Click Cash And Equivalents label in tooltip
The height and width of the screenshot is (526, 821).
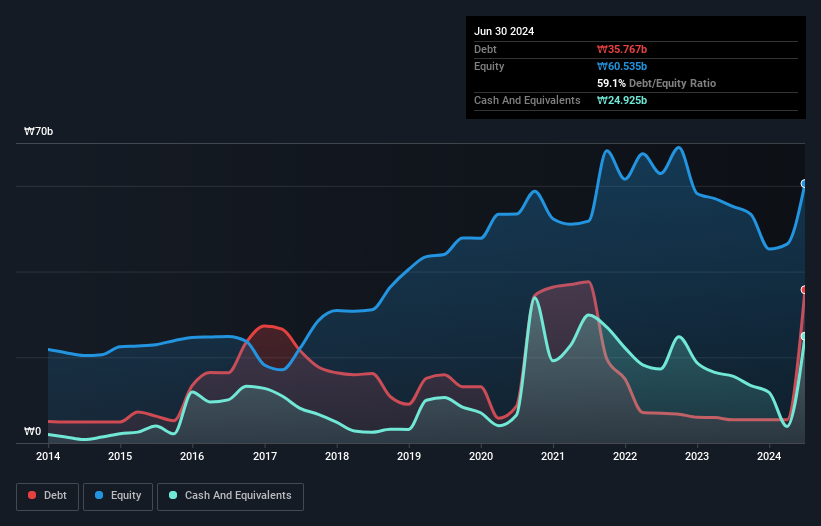click(527, 100)
